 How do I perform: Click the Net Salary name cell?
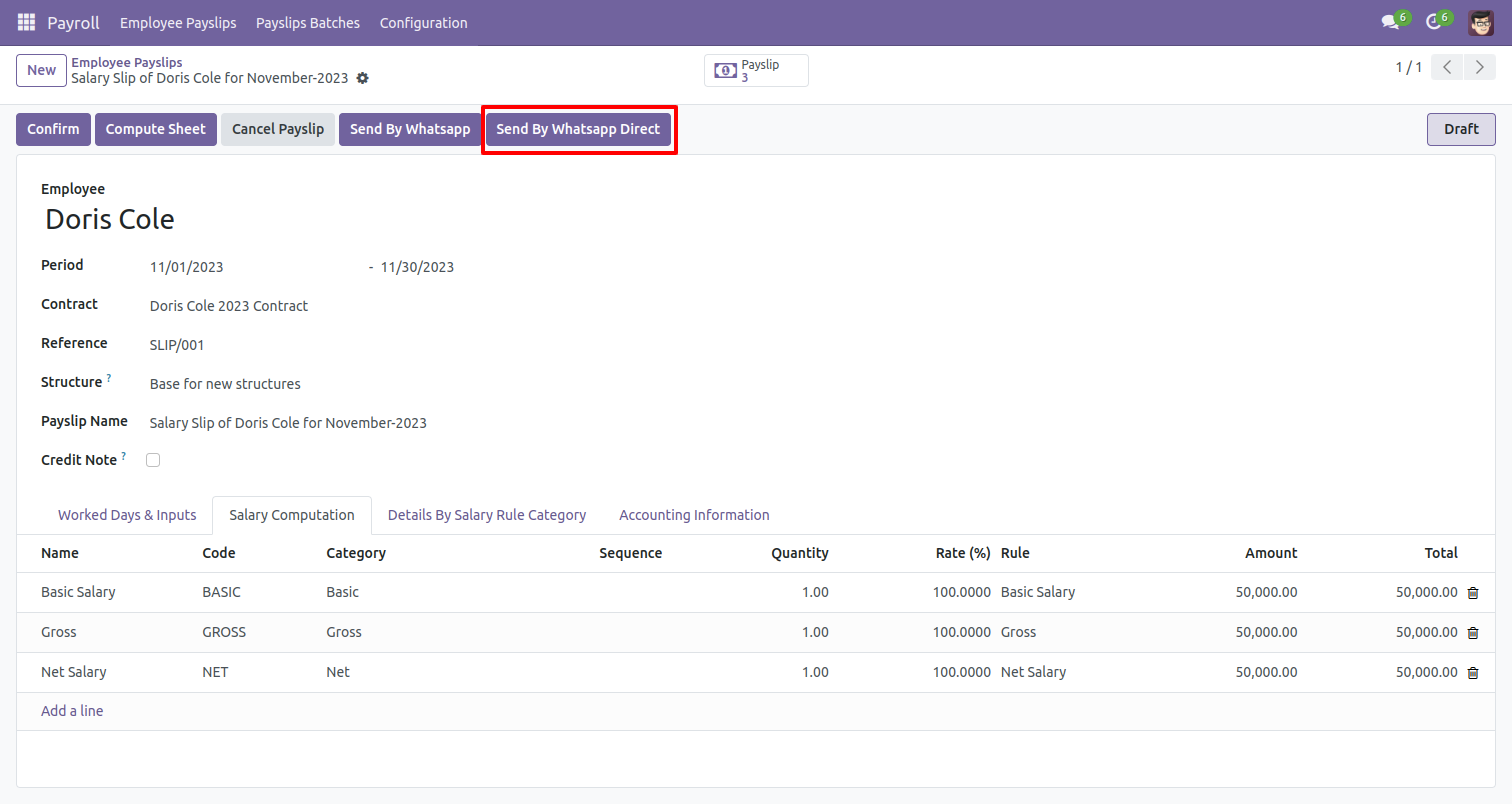73,672
